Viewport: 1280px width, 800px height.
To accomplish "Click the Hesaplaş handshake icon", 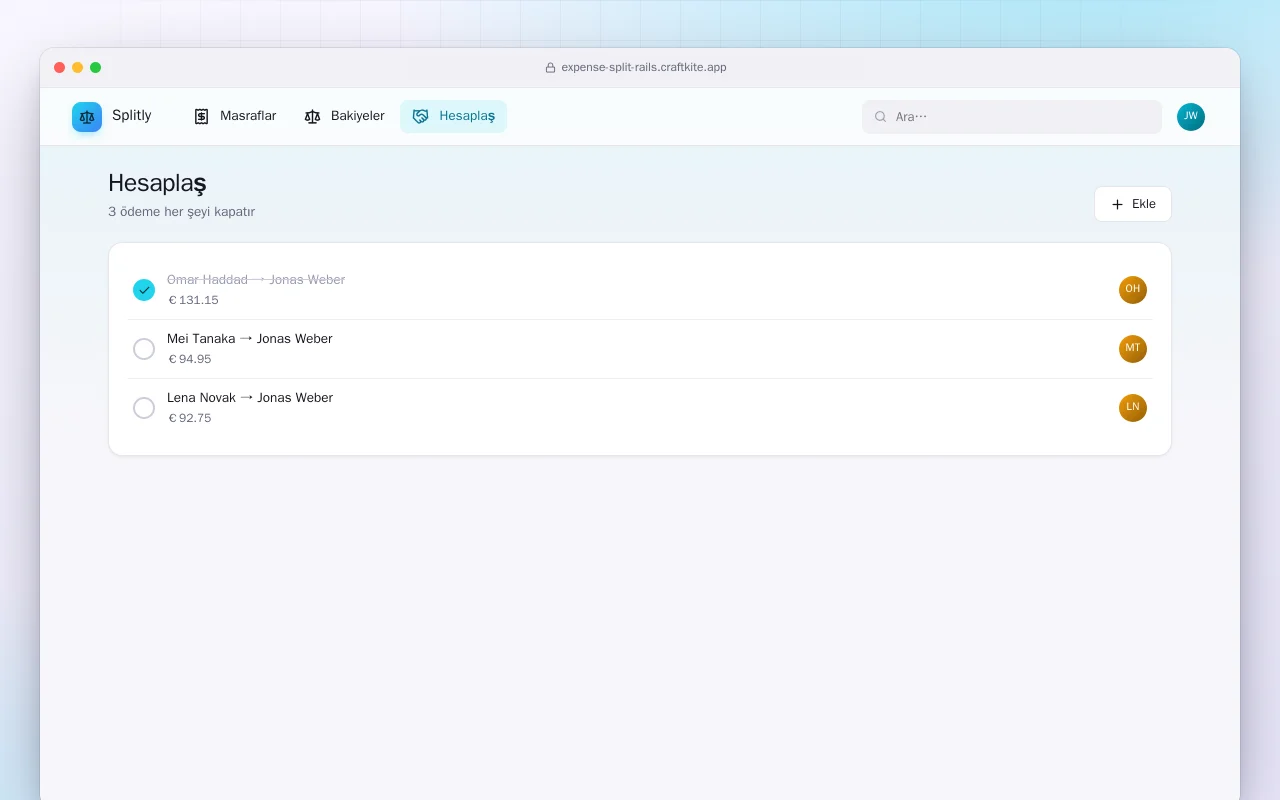I will [420, 117].
